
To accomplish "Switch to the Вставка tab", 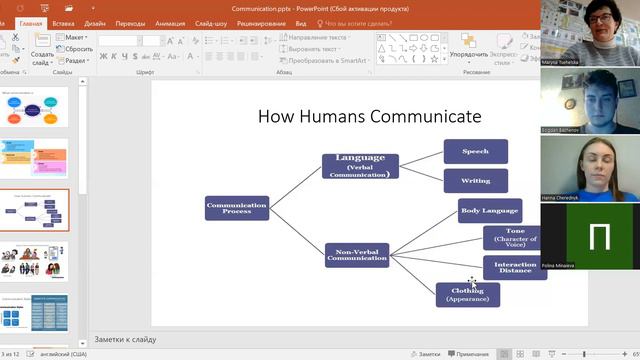I will tap(63, 24).
